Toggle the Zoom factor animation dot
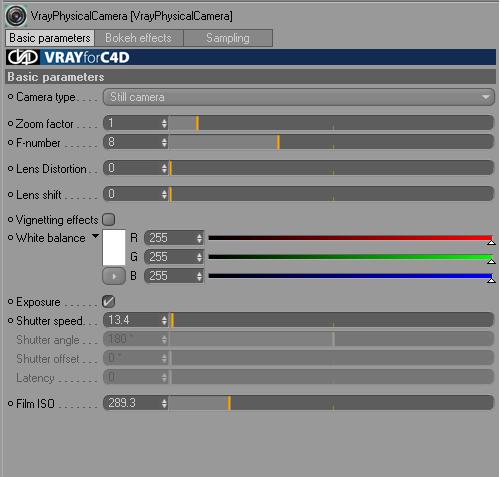This screenshot has width=500, height=477. tap(10, 124)
